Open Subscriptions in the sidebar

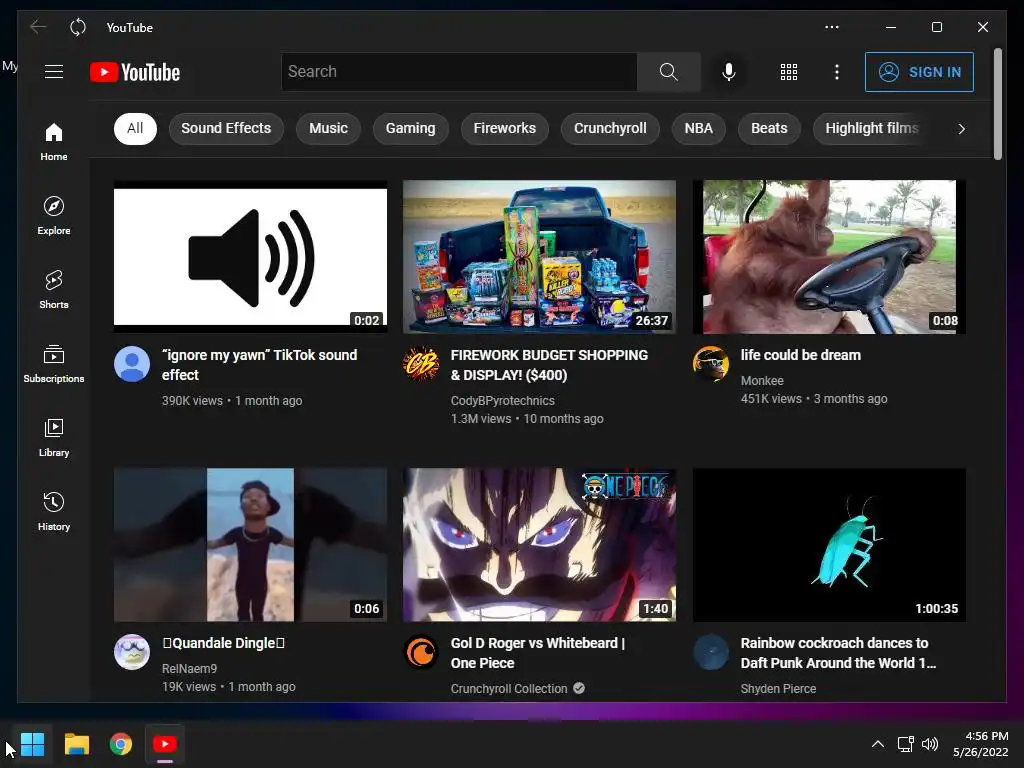point(54,364)
